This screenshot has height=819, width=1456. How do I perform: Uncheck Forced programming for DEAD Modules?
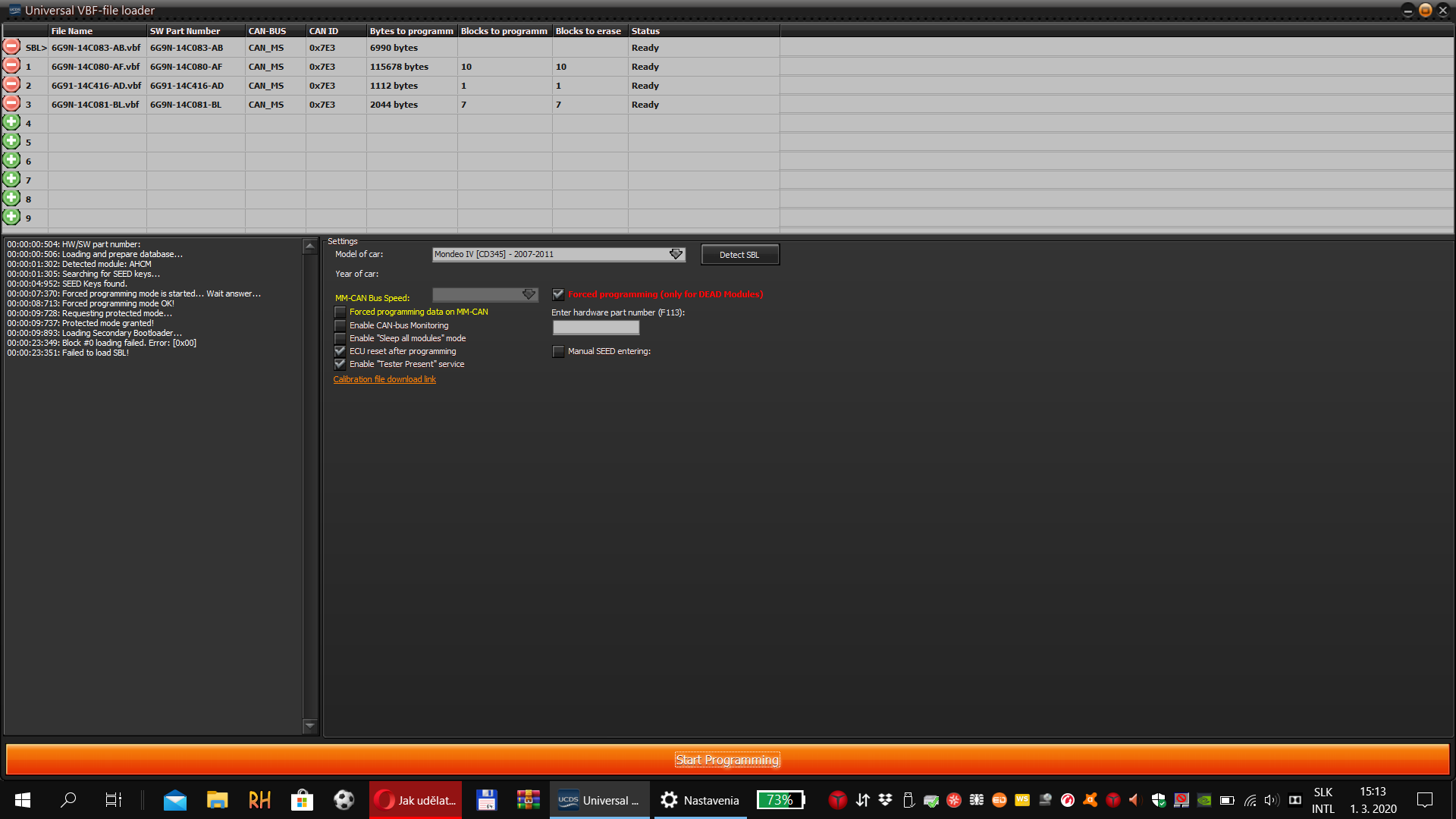[x=558, y=294]
